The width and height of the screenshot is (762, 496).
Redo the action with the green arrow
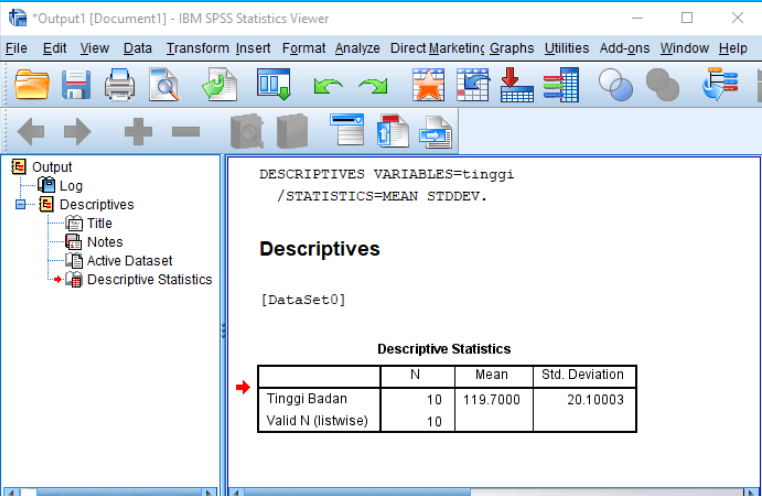pos(373,86)
